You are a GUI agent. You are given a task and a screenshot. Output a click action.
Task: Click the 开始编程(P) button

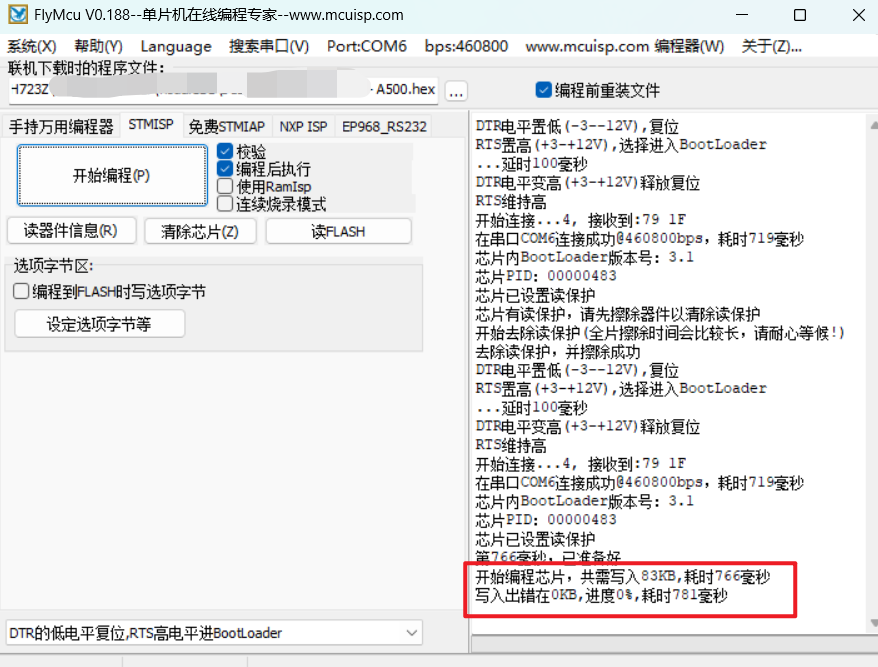pyautogui.click(x=111, y=175)
